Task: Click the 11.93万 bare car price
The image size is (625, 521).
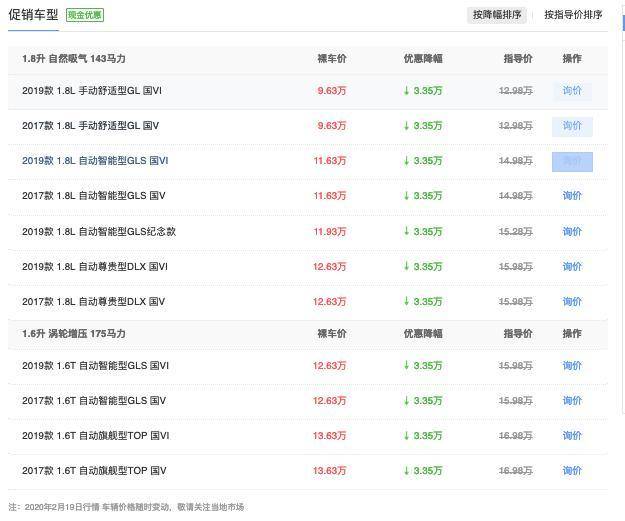Action: click(x=330, y=232)
